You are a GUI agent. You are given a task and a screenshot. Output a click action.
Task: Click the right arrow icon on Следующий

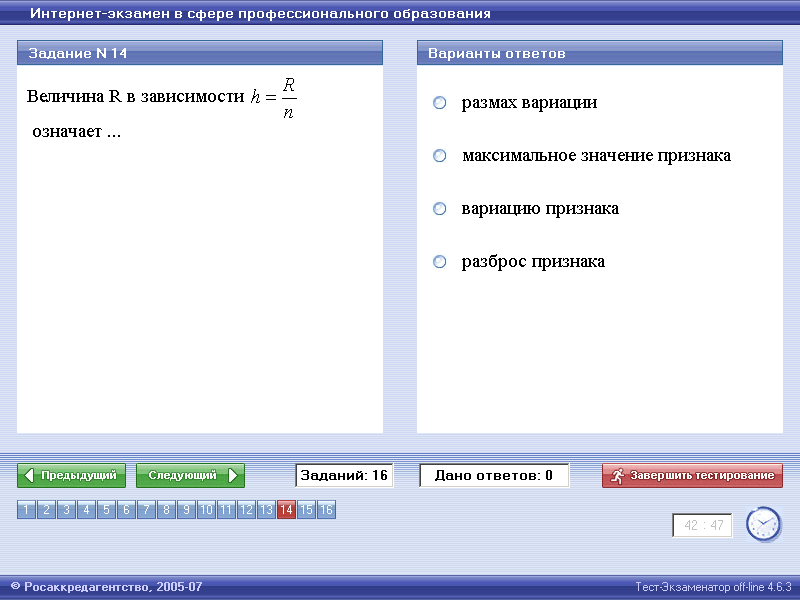tap(233, 476)
